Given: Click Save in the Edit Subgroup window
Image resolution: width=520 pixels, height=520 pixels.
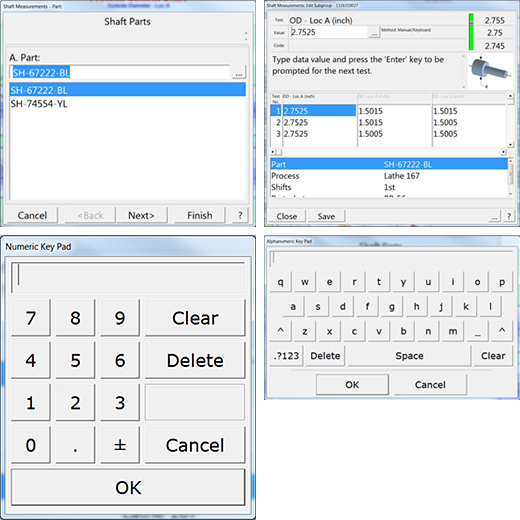Looking at the screenshot, I should click(326, 216).
